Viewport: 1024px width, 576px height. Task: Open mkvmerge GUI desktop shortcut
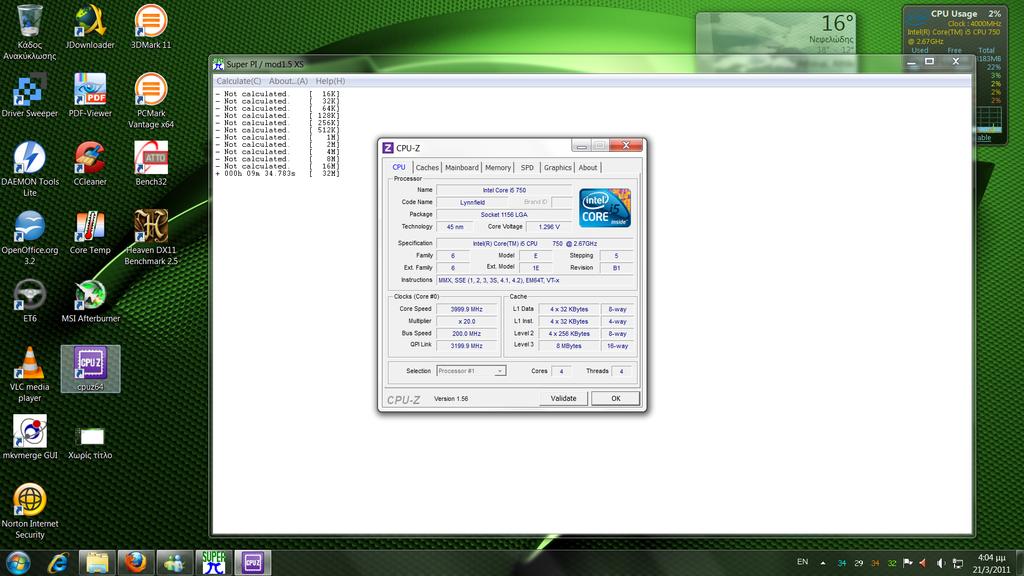point(29,437)
